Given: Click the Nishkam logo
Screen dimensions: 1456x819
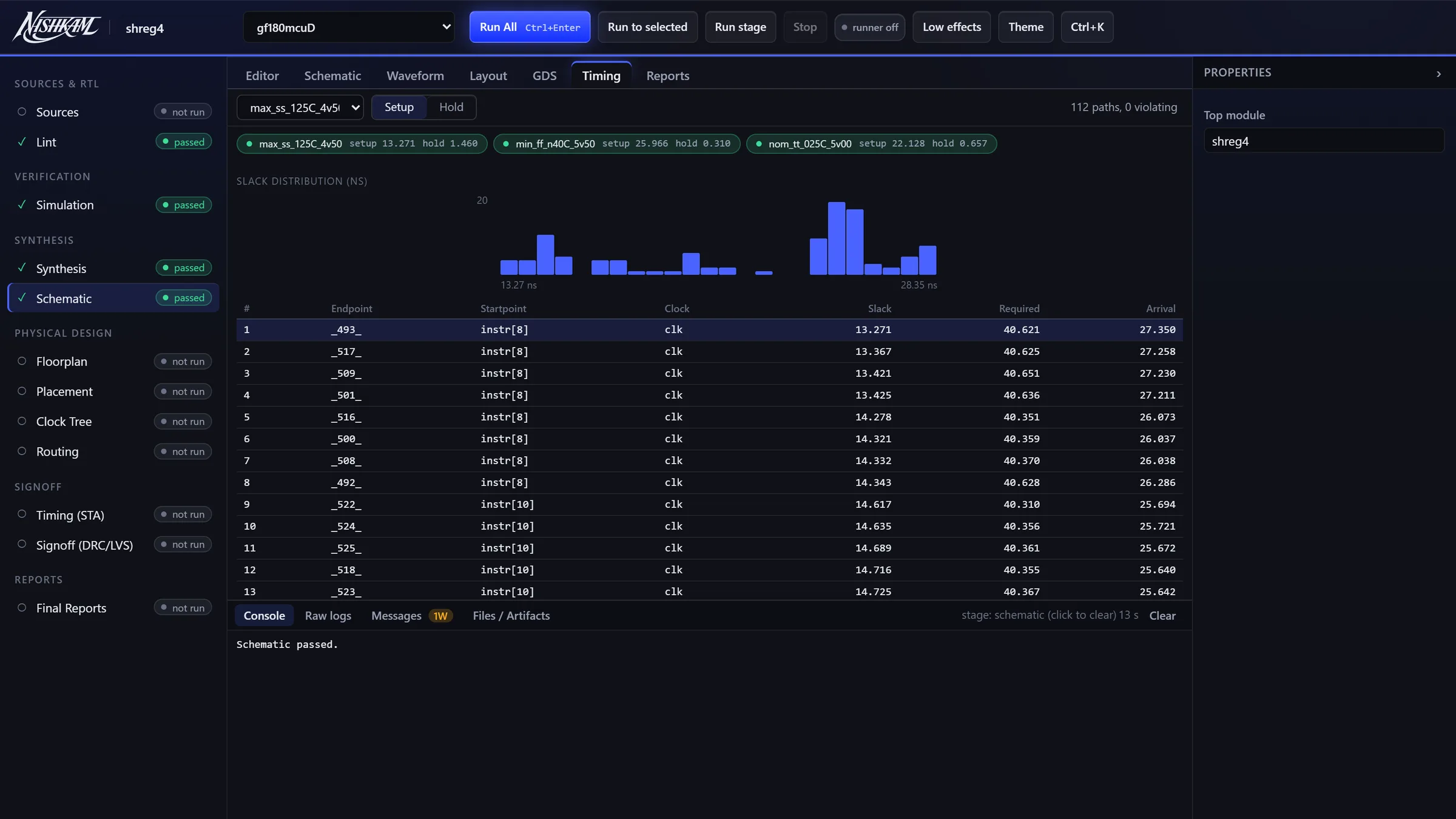Looking at the screenshot, I should (x=57, y=27).
